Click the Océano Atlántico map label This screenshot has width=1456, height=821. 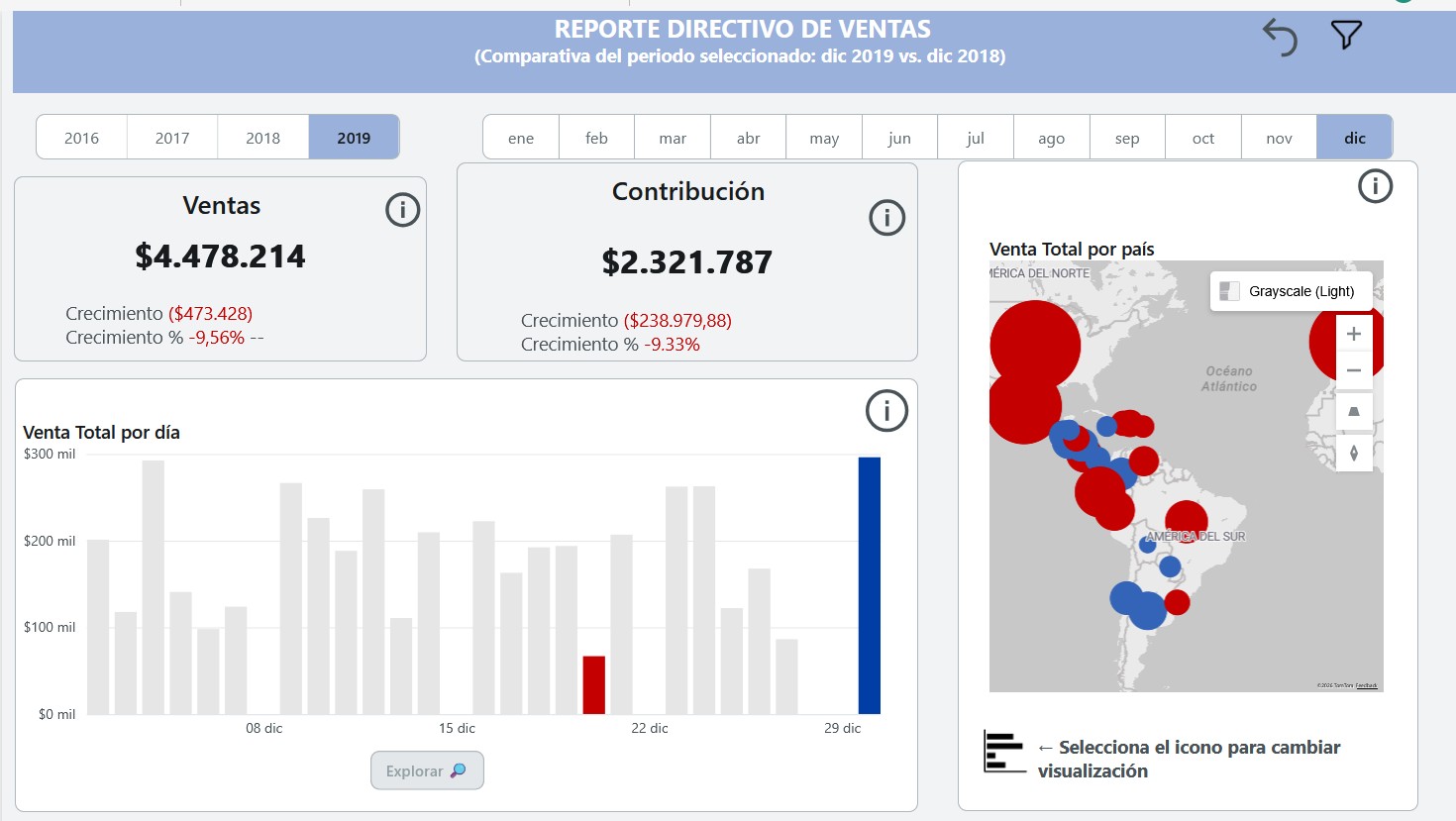[x=1229, y=378]
